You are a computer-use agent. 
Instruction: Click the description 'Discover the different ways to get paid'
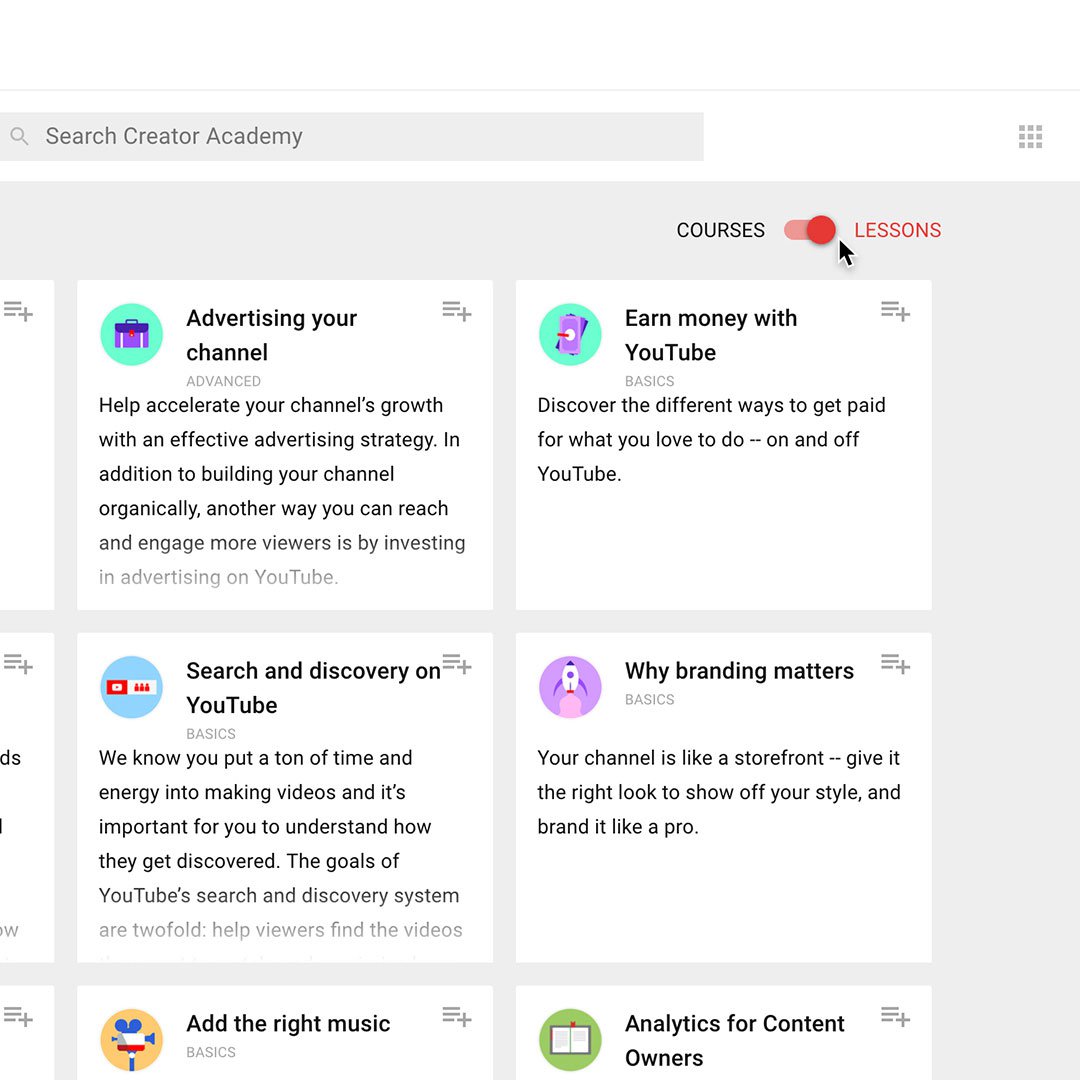click(x=712, y=439)
